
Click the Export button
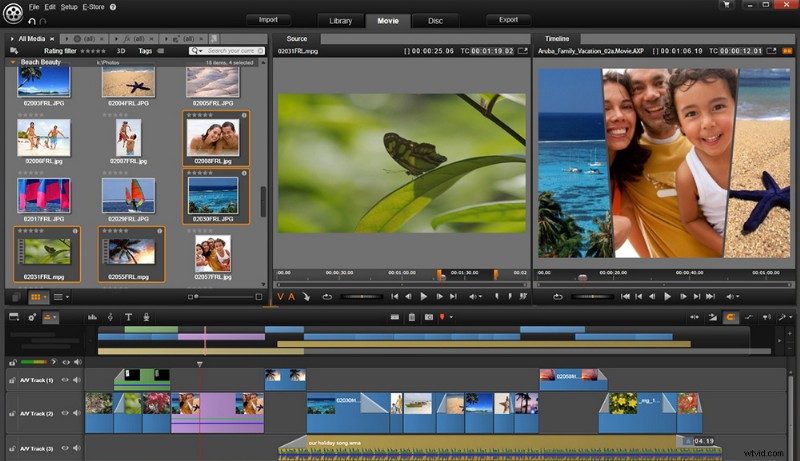tap(508, 19)
